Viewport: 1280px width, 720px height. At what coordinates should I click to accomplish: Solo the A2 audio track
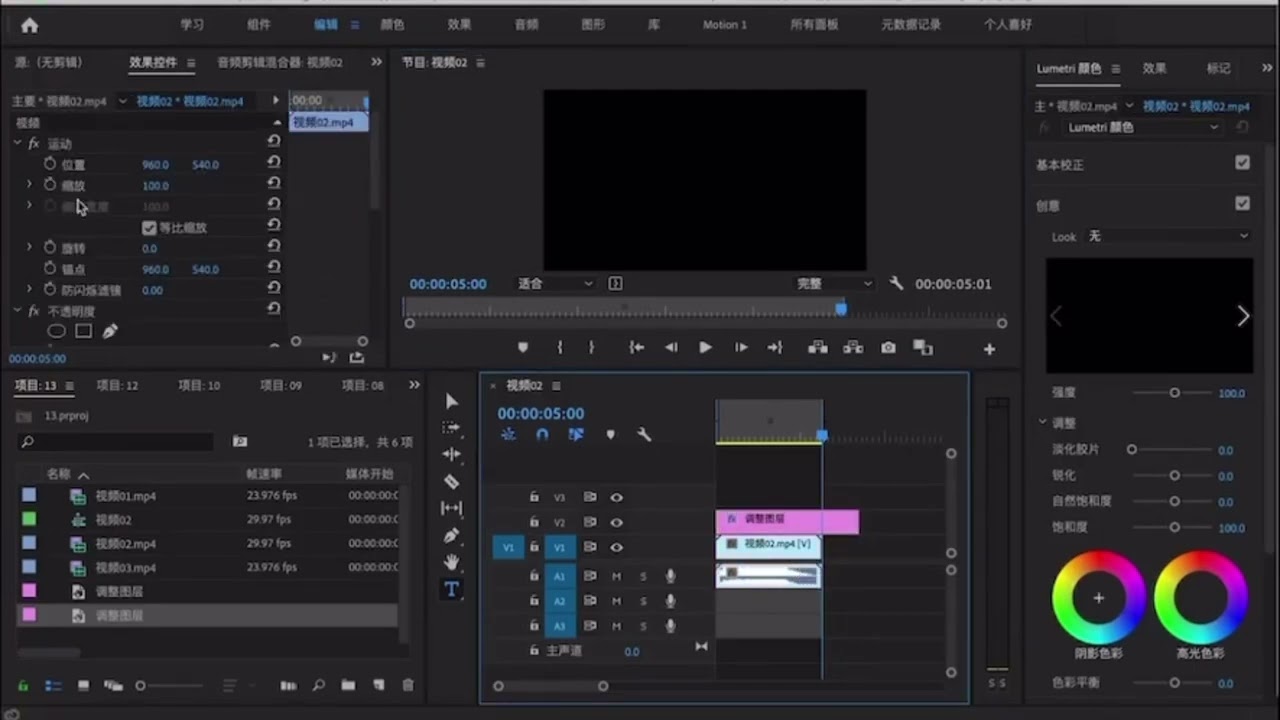643,601
